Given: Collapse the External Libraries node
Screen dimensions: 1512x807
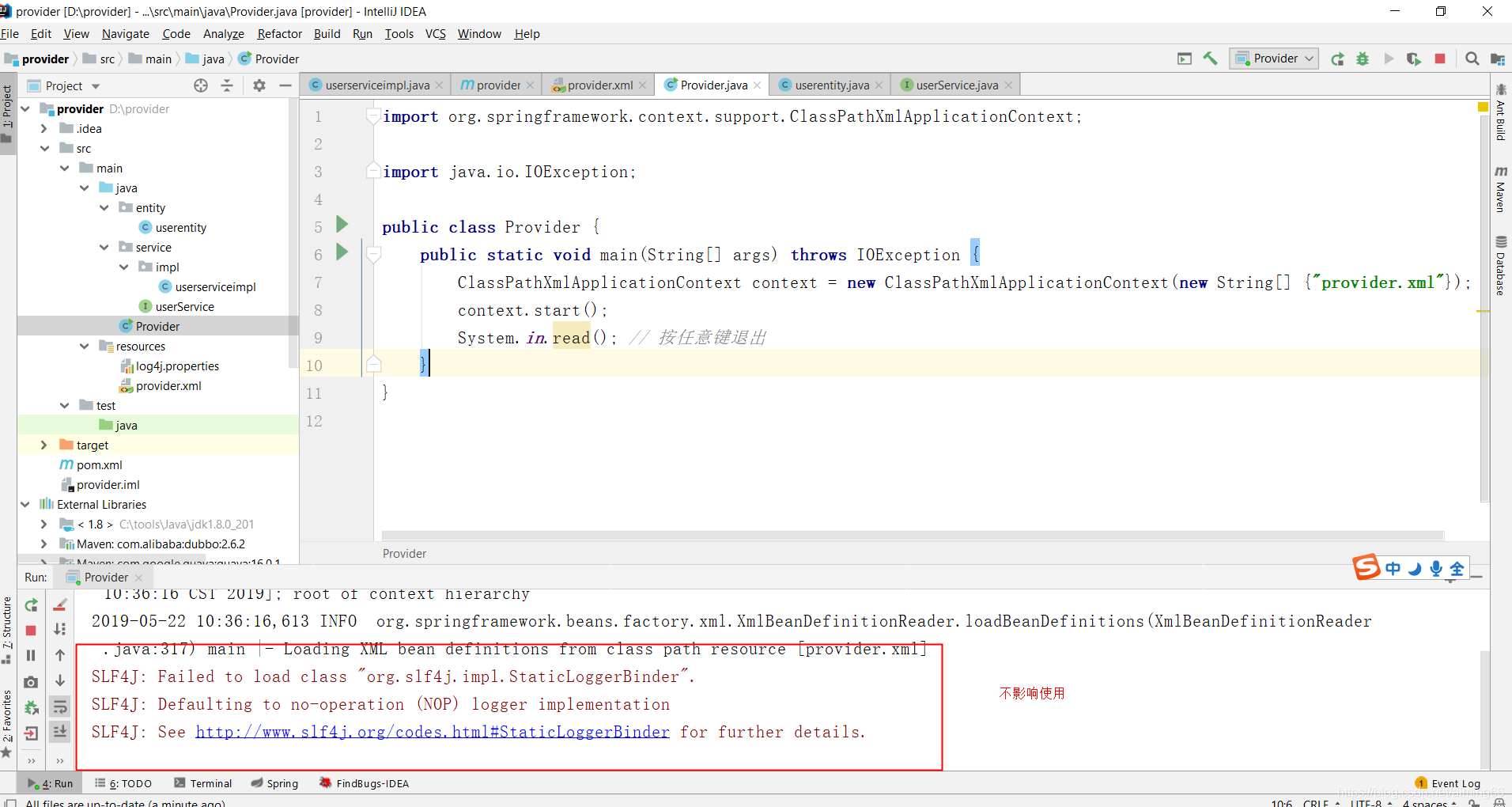Looking at the screenshot, I should click(x=25, y=504).
